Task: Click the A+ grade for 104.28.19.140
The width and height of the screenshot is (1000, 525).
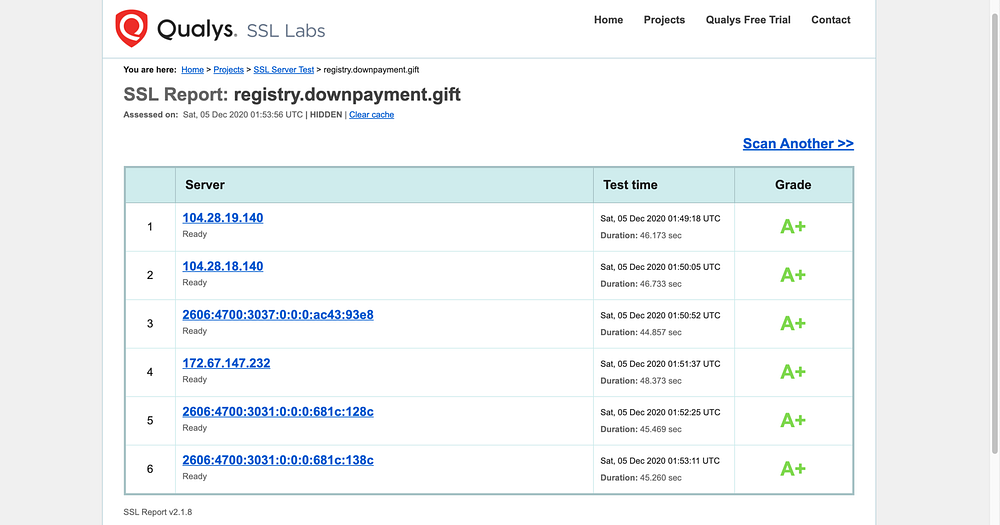Action: pyautogui.click(x=793, y=226)
